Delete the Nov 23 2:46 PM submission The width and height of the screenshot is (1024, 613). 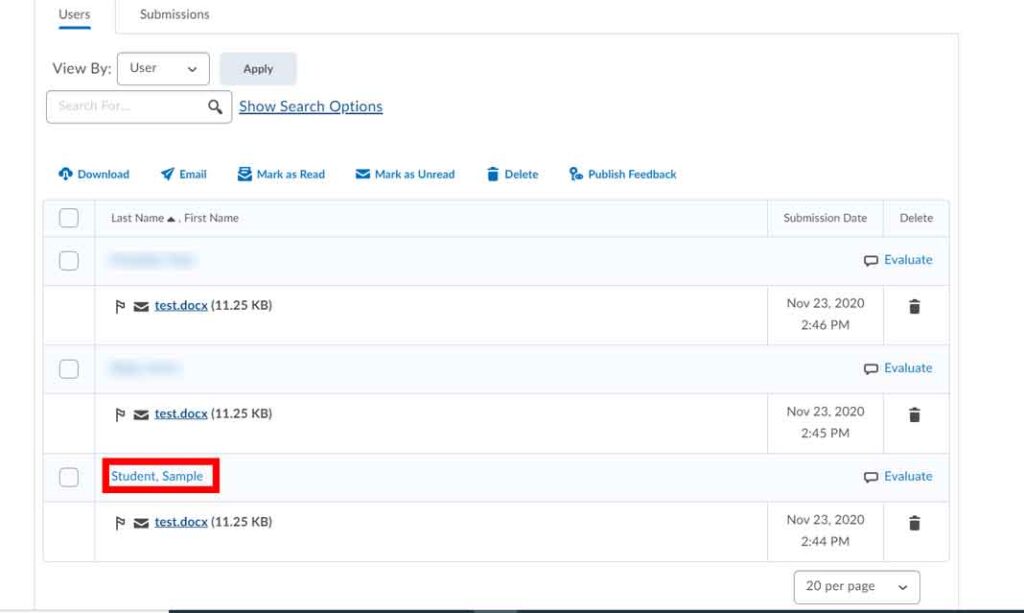pos(914,307)
